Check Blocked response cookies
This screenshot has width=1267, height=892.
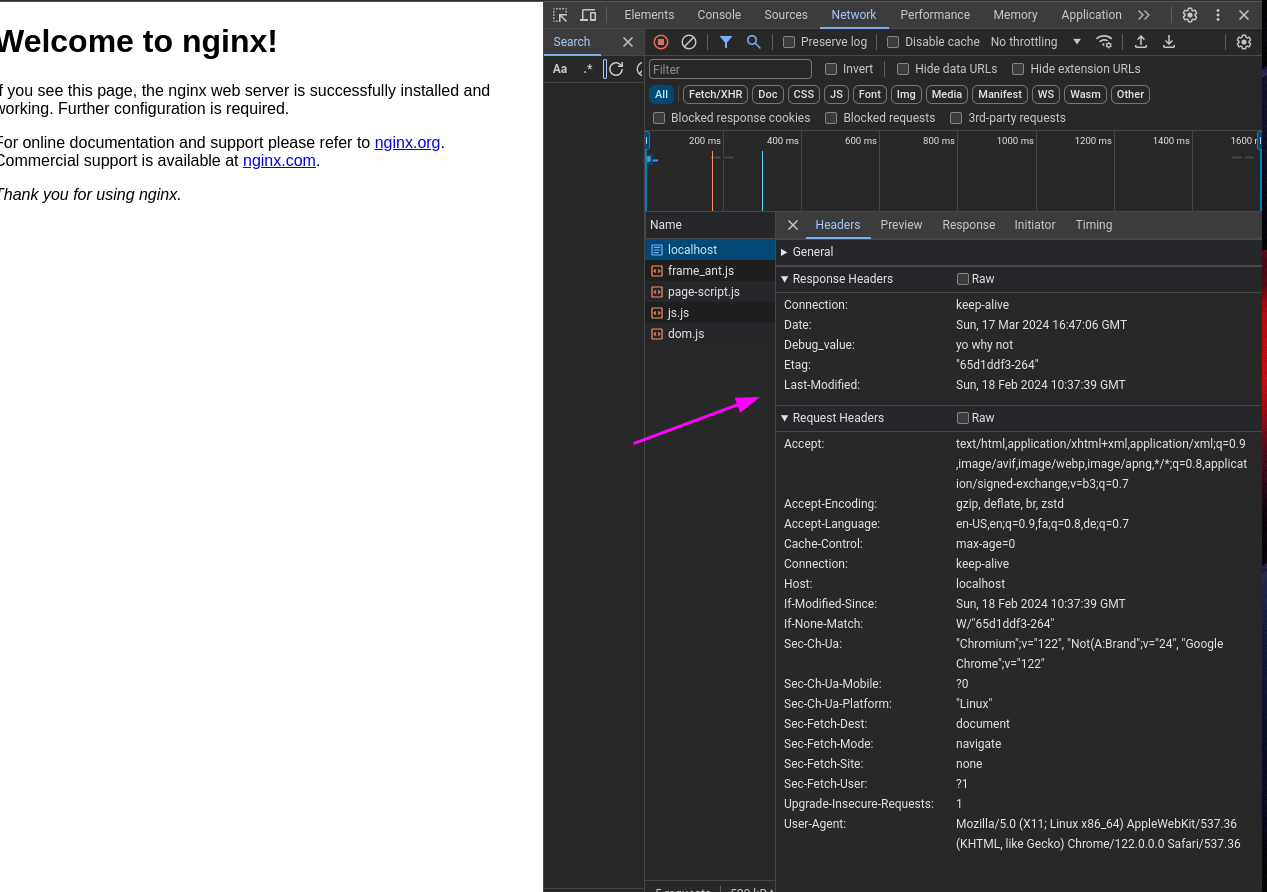659,118
